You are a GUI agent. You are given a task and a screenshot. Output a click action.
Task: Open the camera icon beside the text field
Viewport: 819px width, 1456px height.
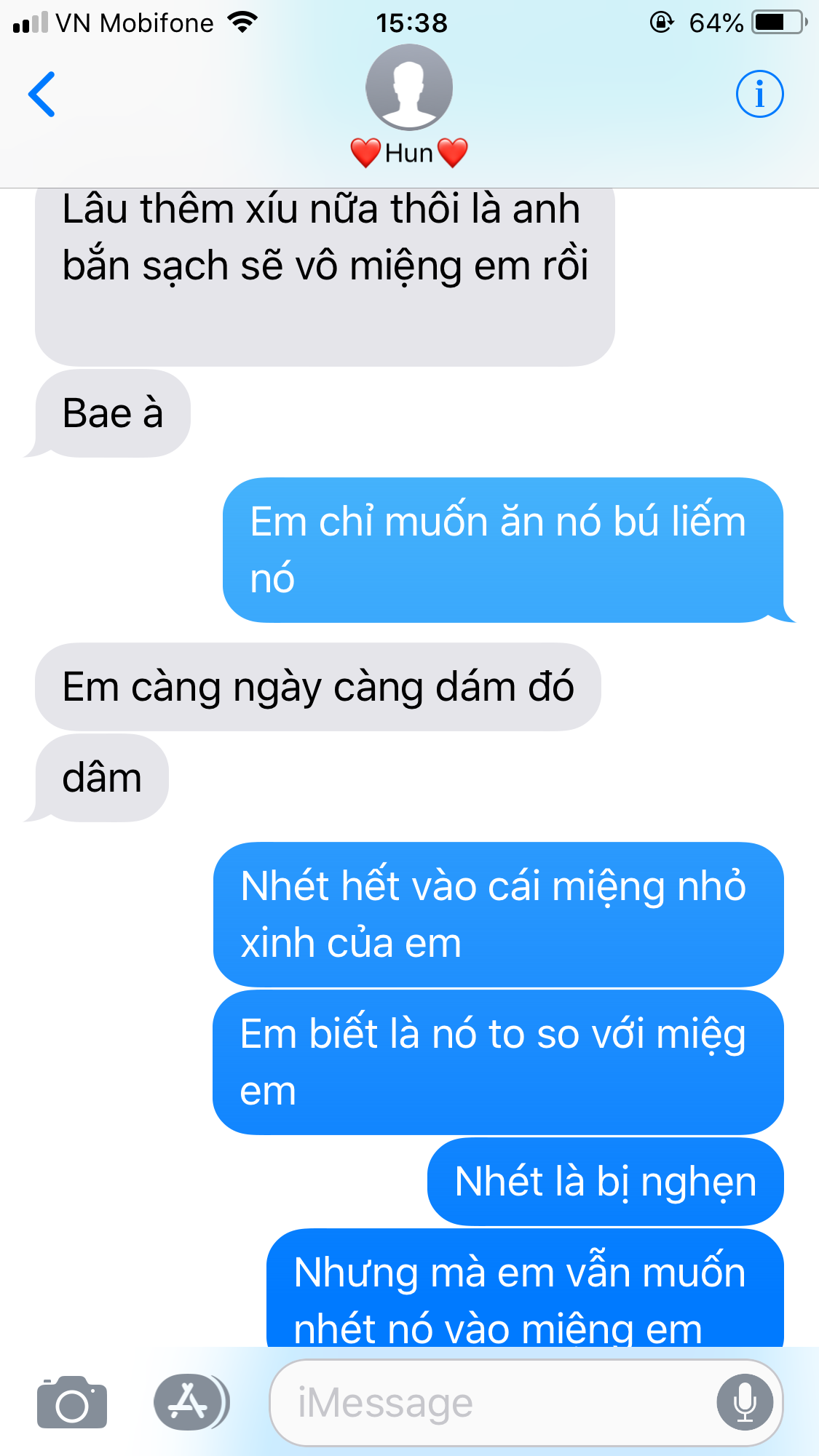click(71, 1402)
